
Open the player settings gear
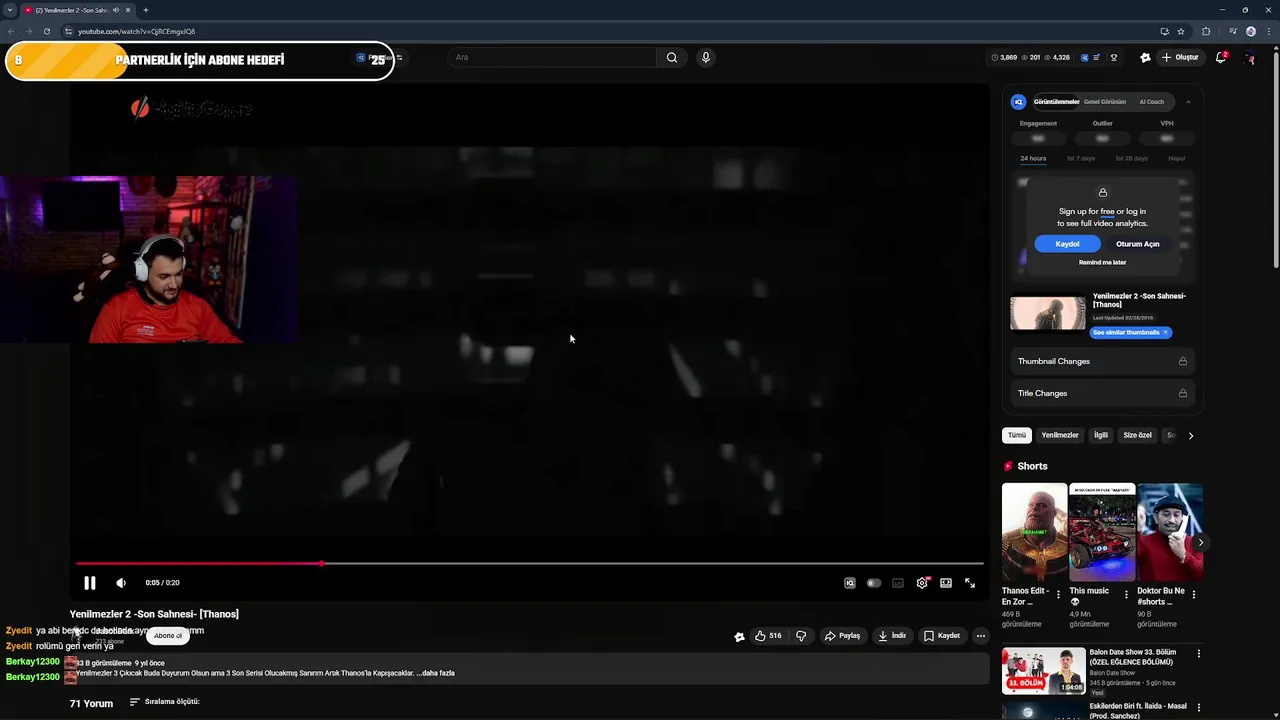coord(922,583)
